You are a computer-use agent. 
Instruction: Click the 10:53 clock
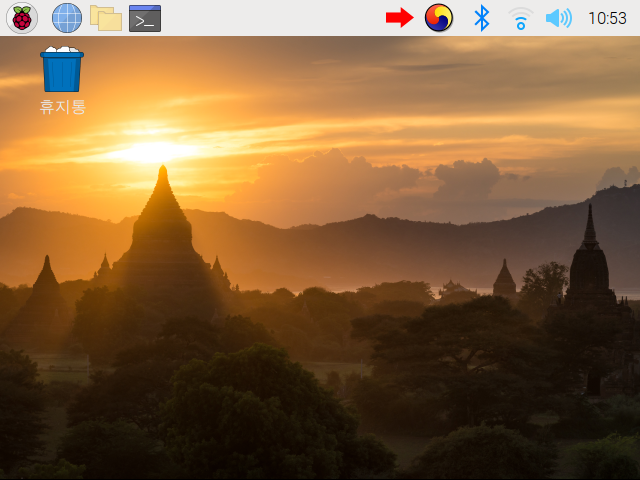tap(607, 18)
